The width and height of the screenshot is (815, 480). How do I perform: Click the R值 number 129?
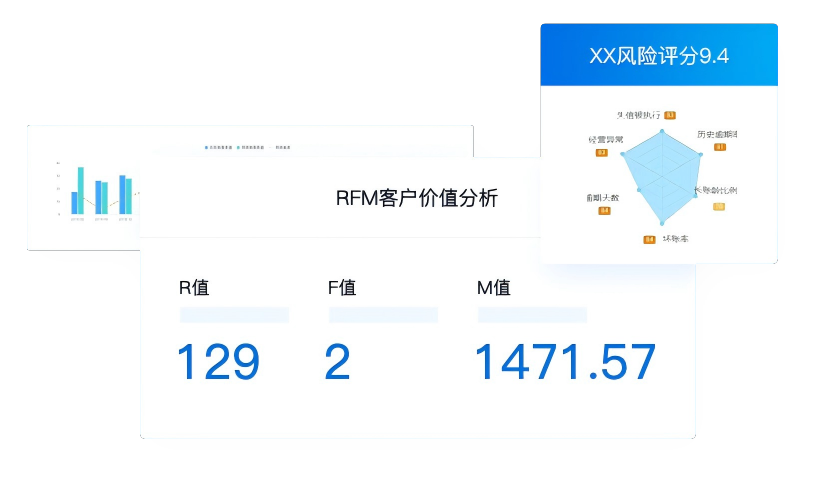pos(218,362)
